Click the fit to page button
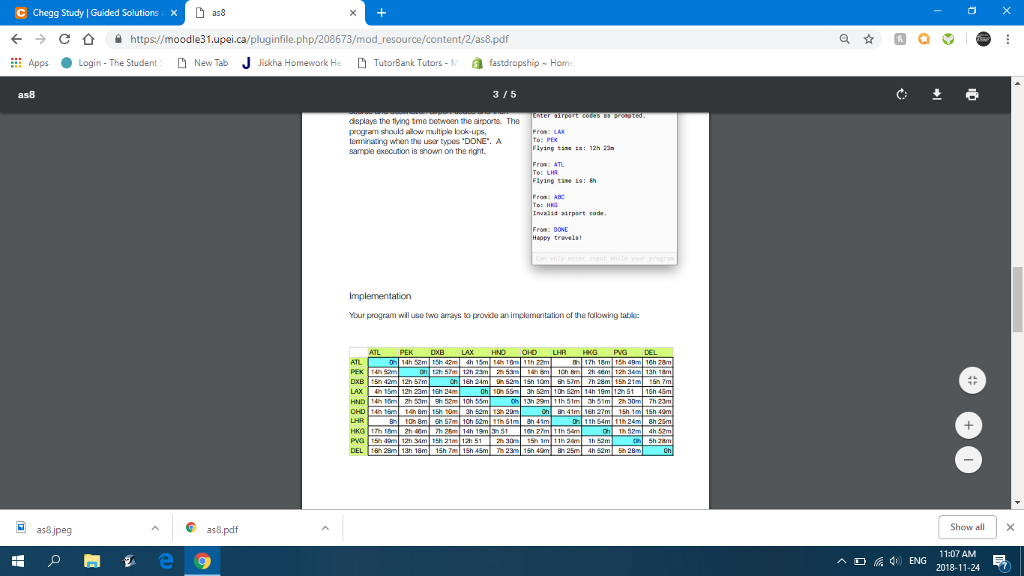The width and height of the screenshot is (1024, 576). (x=972, y=381)
